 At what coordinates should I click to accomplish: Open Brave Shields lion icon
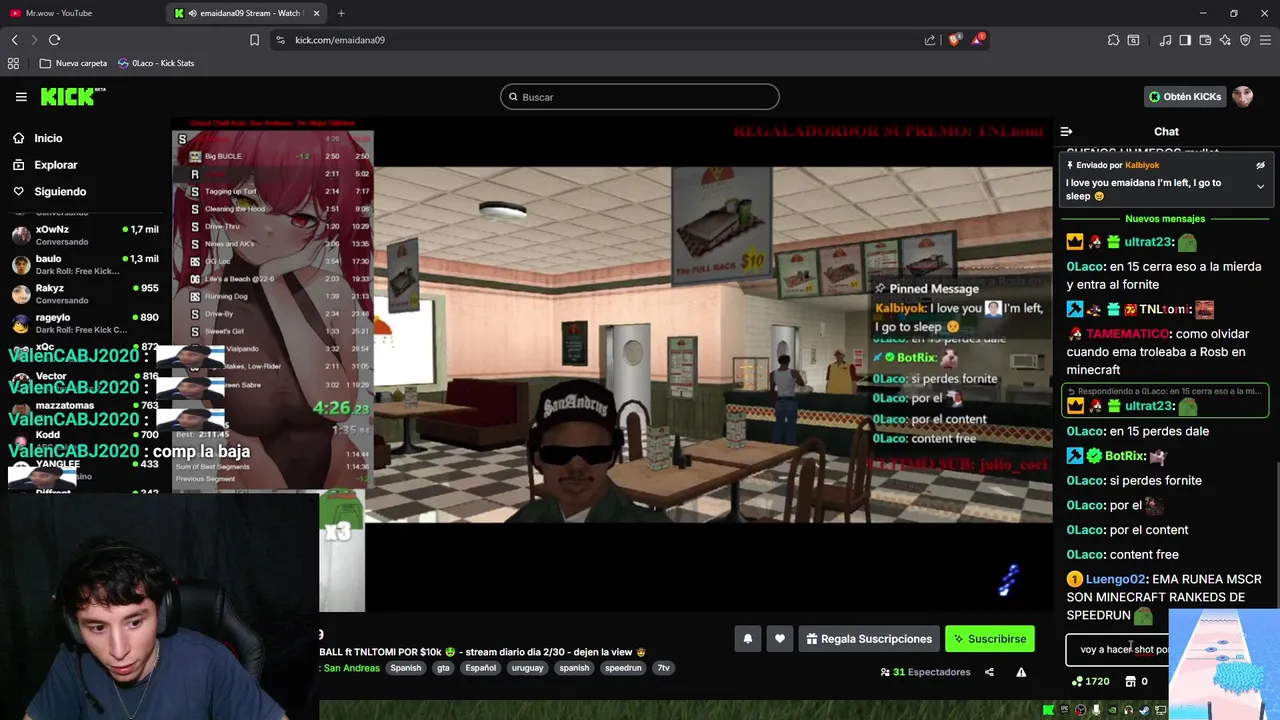954,40
